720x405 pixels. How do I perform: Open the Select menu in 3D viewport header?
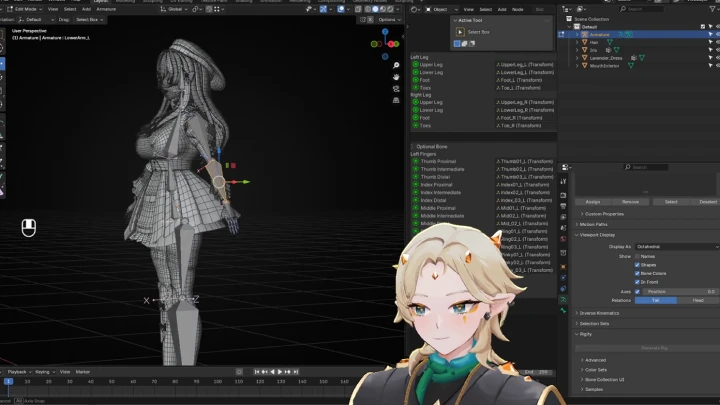(x=70, y=9)
